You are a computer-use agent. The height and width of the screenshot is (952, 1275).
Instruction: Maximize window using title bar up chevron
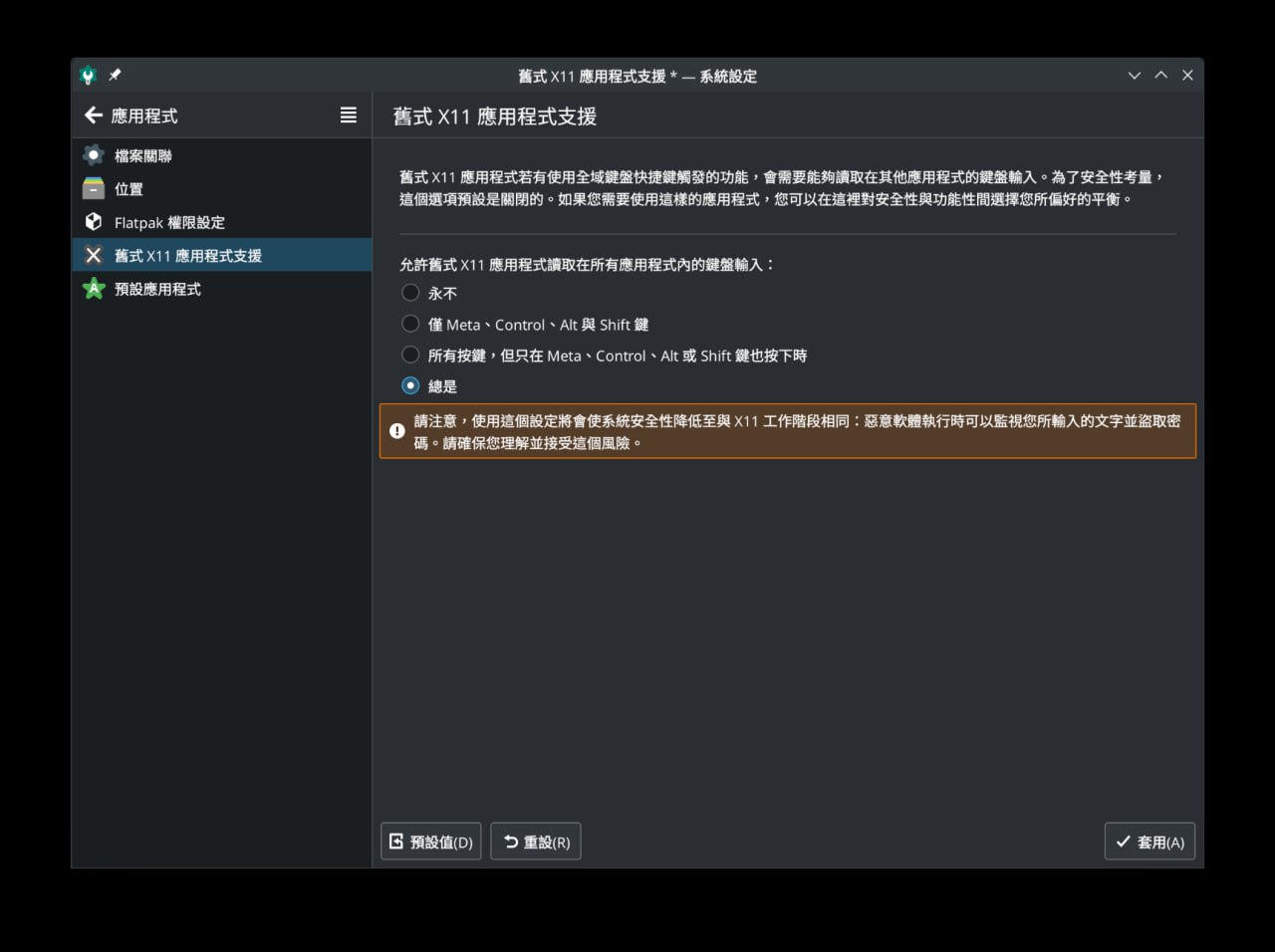point(1160,76)
